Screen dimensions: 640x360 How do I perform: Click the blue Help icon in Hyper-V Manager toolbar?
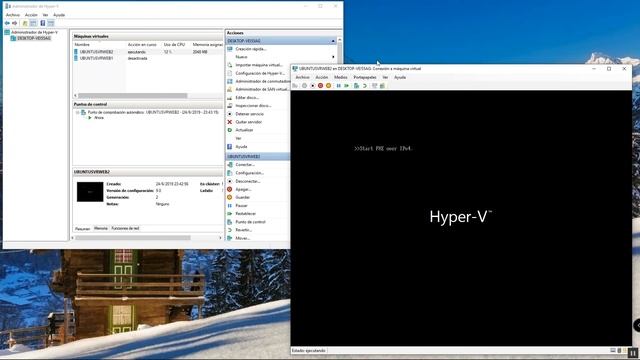click(x=43, y=23)
